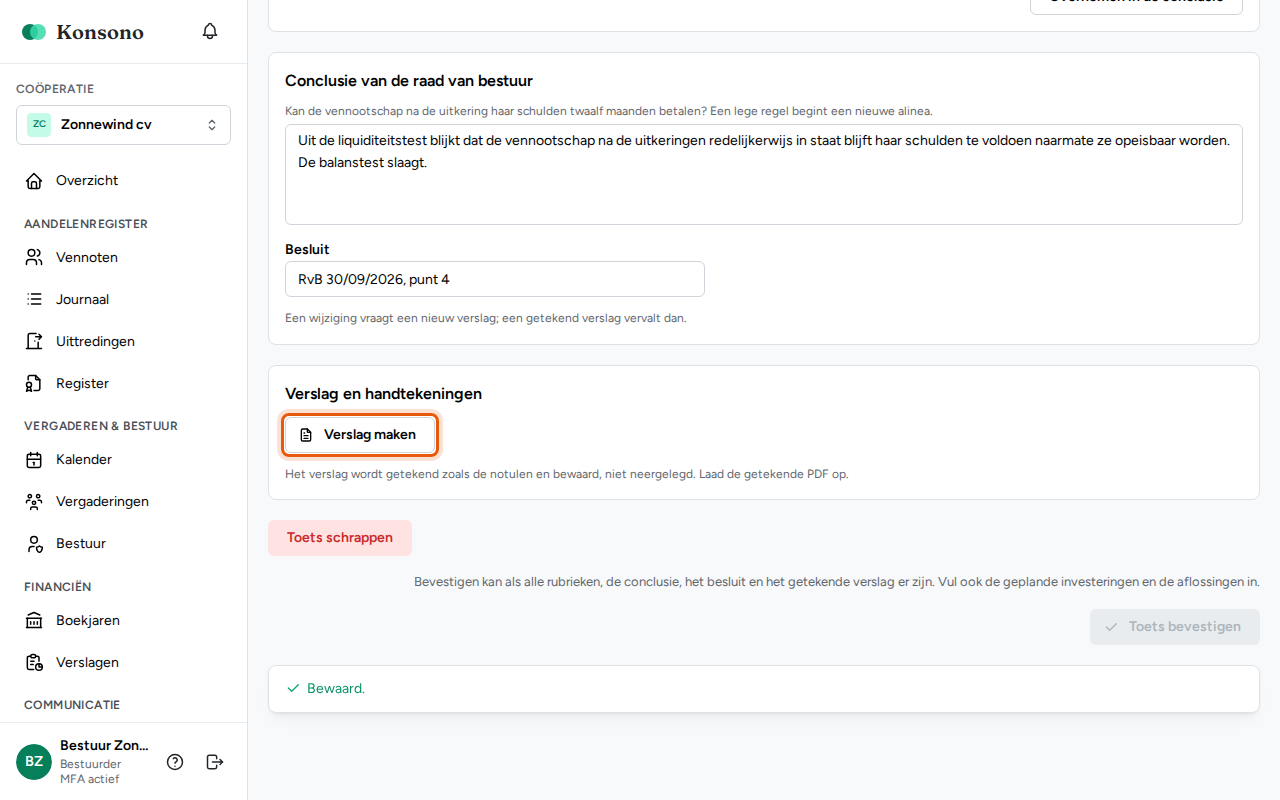Click the Toets bevestigen button

[1175, 627]
